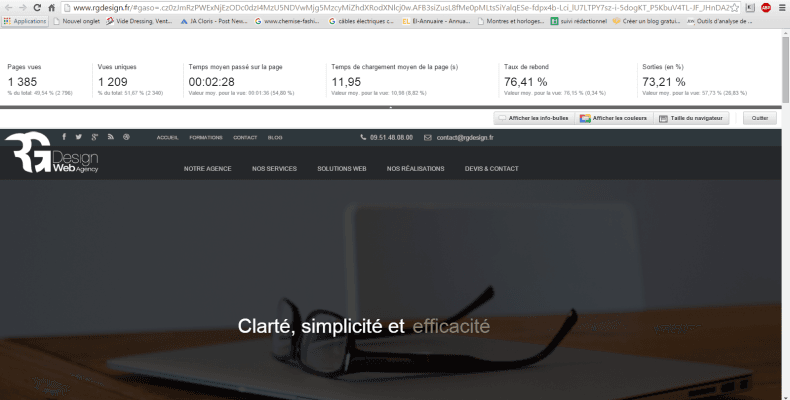Screen dimensions: 790x400
Task: Open the Outils d'analyse bookmark
Action: (x=720, y=21)
